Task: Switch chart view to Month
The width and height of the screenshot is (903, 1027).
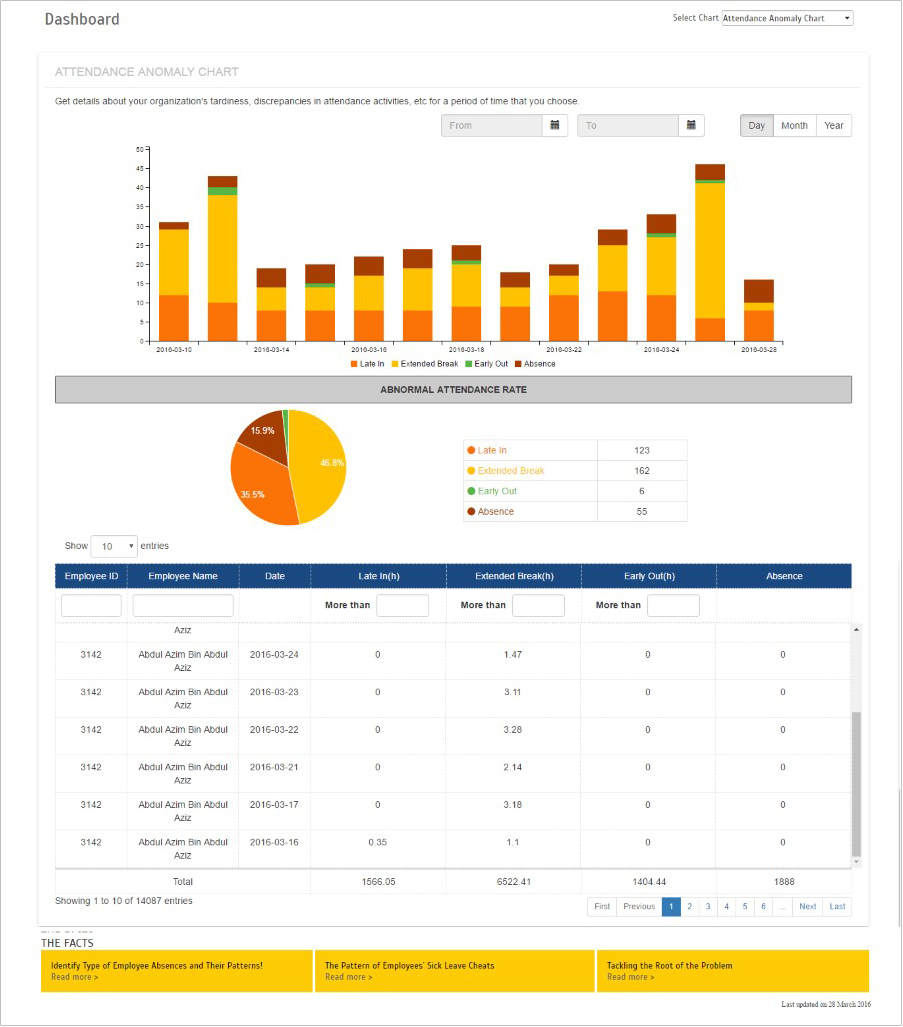Action: pyautogui.click(x=795, y=126)
